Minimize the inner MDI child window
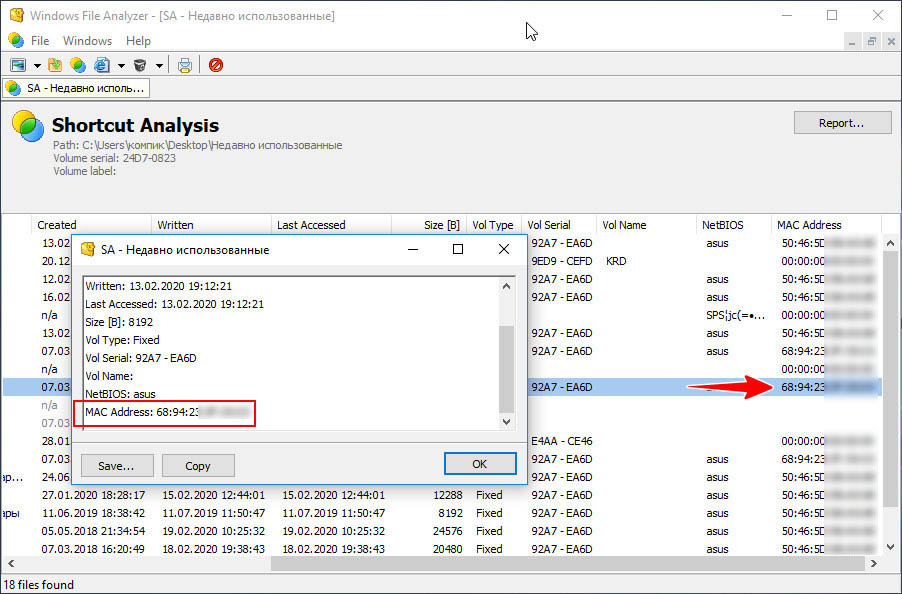 (852, 41)
